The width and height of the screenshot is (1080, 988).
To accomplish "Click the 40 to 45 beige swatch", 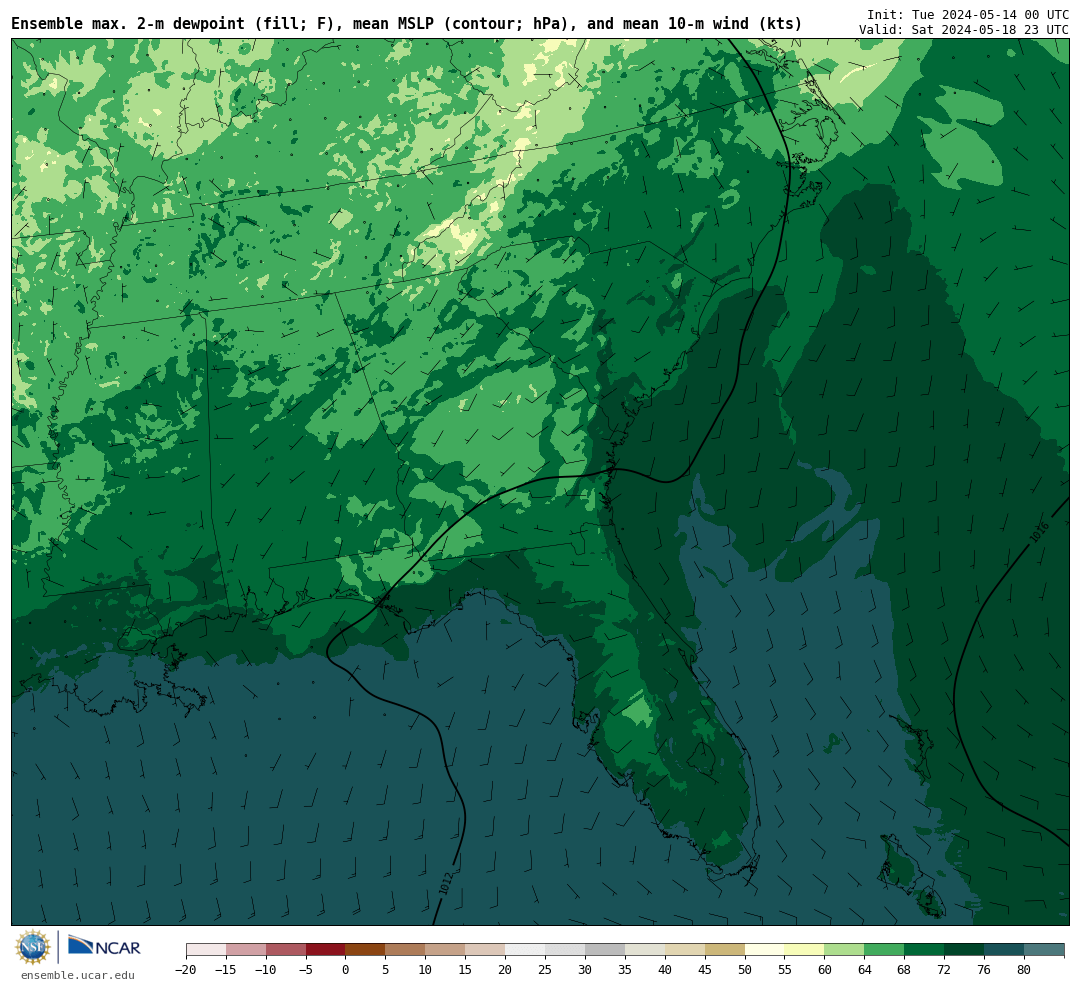I will coord(685,950).
